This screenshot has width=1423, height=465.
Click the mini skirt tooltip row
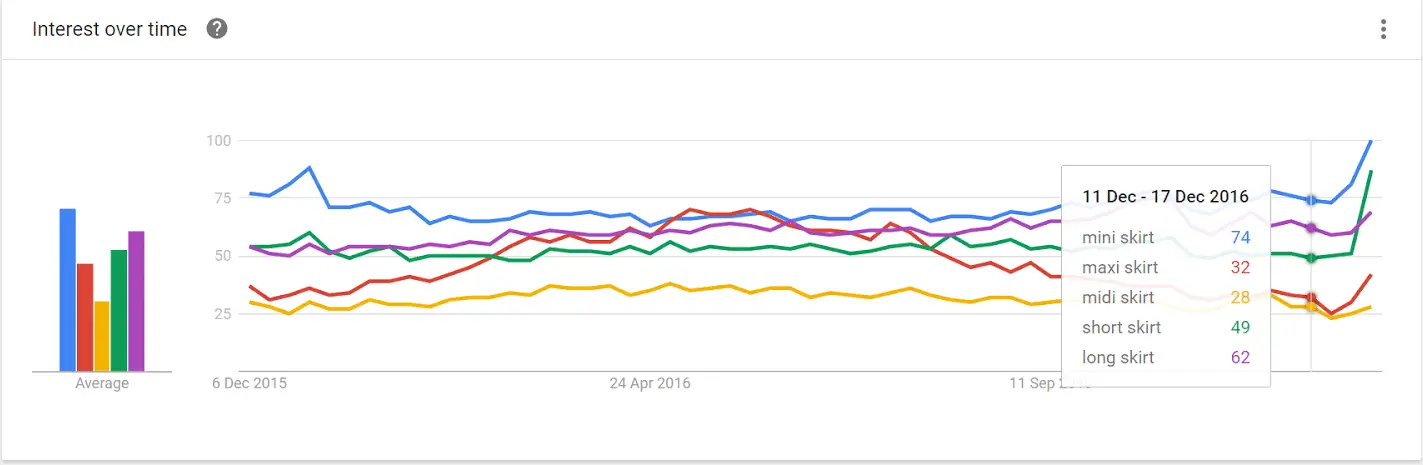[x=1165, y=237]
